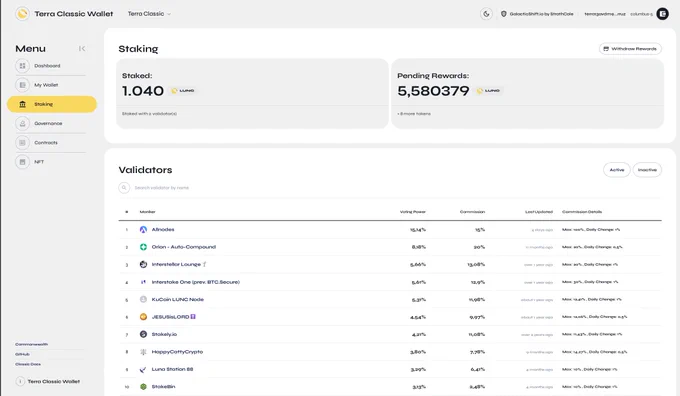This screenshot has height=396, width=680.
Task: Show Inactive validators filter
Action: [647, 170]
